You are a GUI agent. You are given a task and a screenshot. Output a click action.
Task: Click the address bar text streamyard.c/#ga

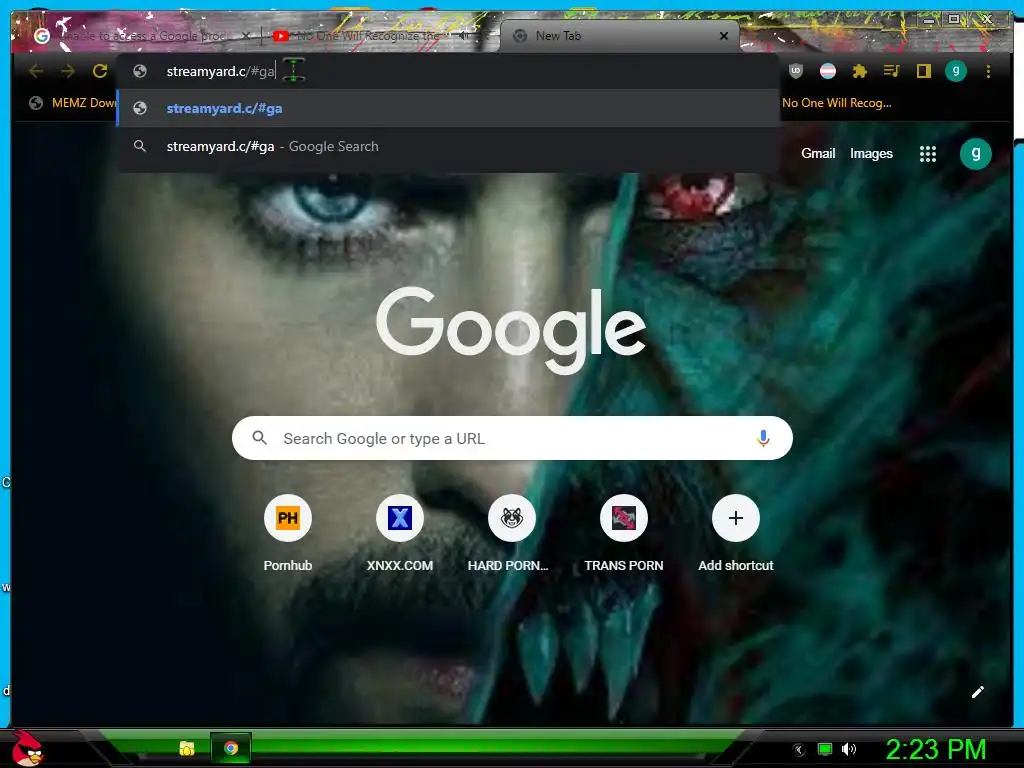coord(221,71)
